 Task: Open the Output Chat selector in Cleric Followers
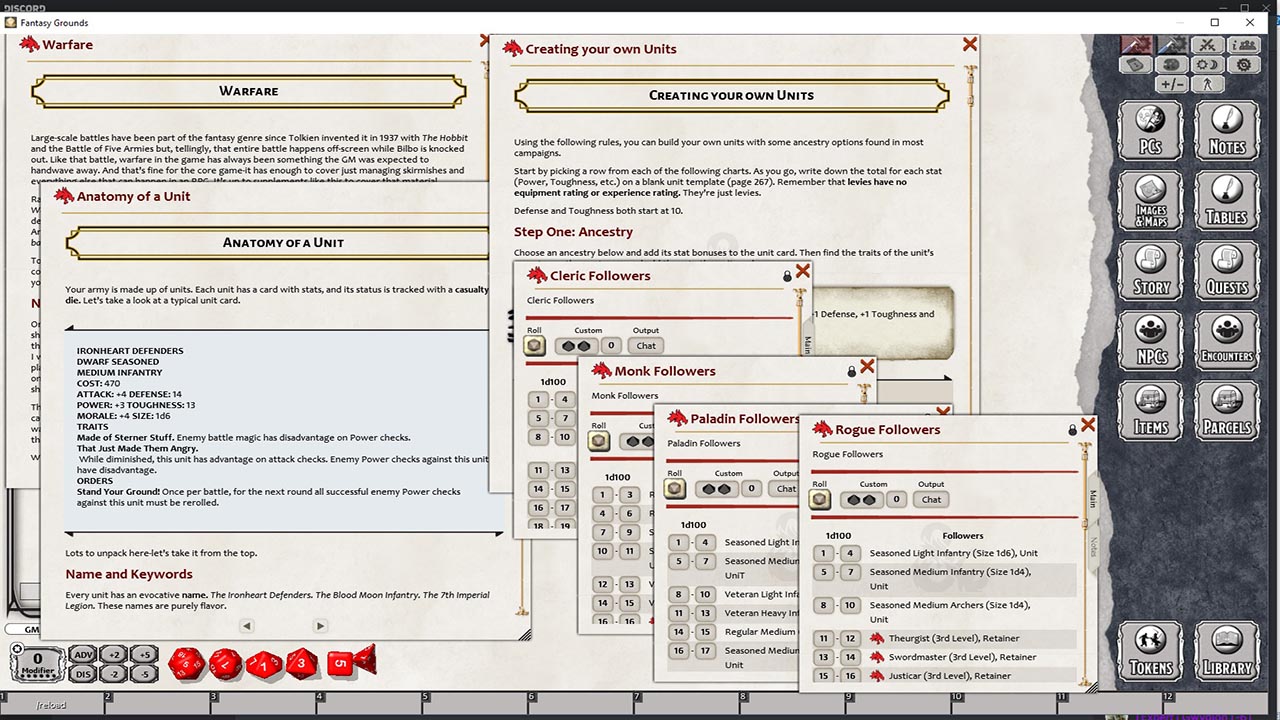[x=645, y=345]
